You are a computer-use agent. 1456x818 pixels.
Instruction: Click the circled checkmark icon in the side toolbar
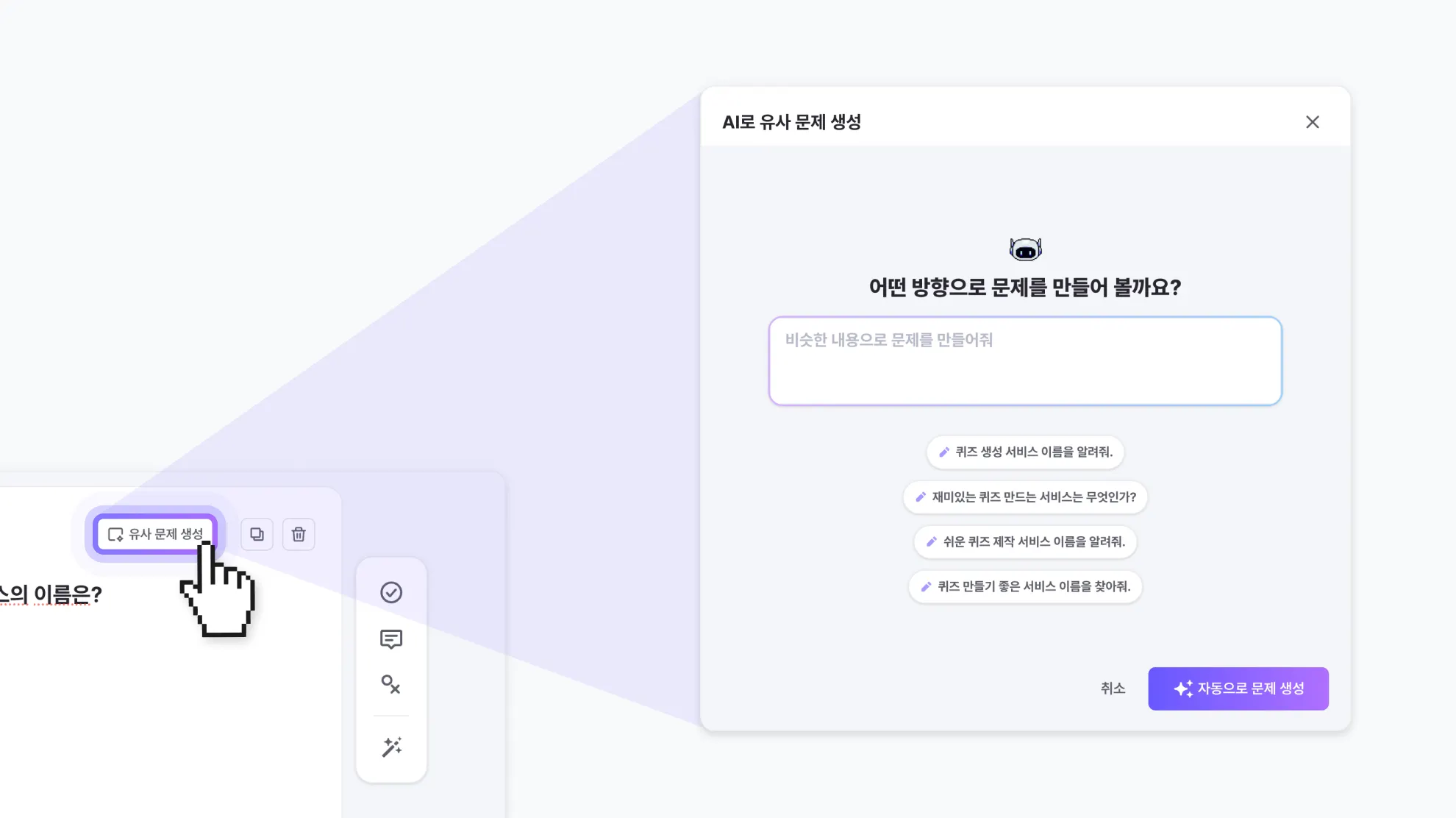(391, 592)
